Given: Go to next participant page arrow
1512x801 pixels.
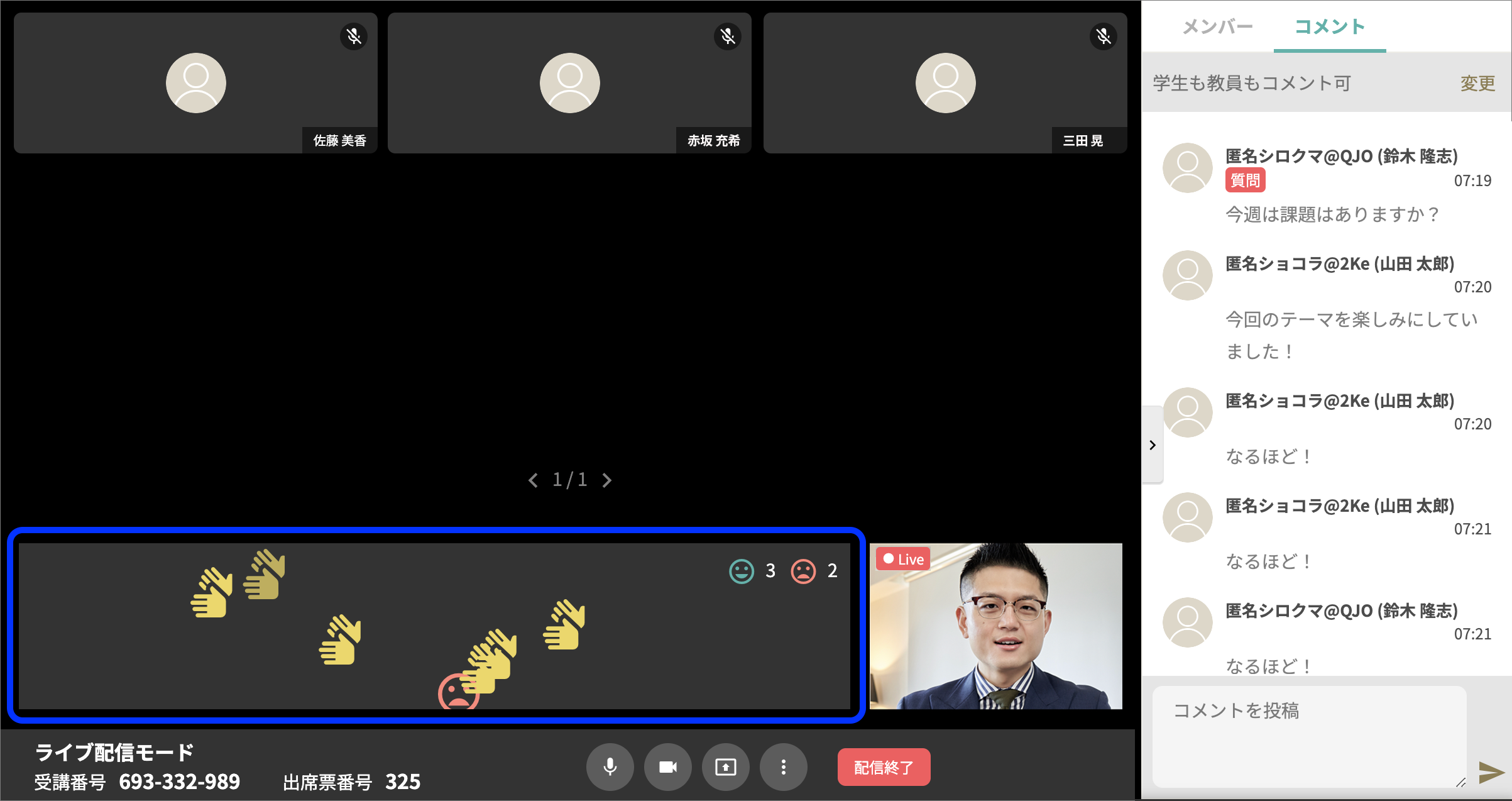Looking at the screenshot, I should tap(606, 480).
